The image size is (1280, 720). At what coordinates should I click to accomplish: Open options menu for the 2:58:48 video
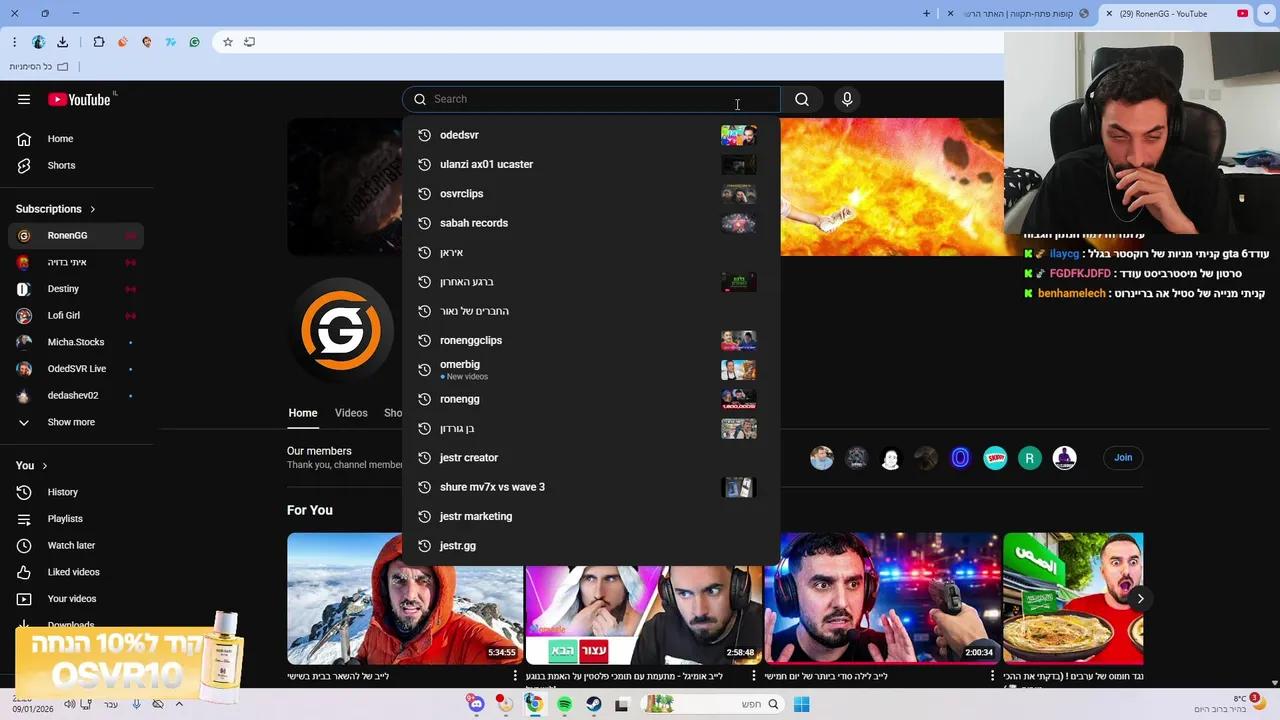coord(754,677)
